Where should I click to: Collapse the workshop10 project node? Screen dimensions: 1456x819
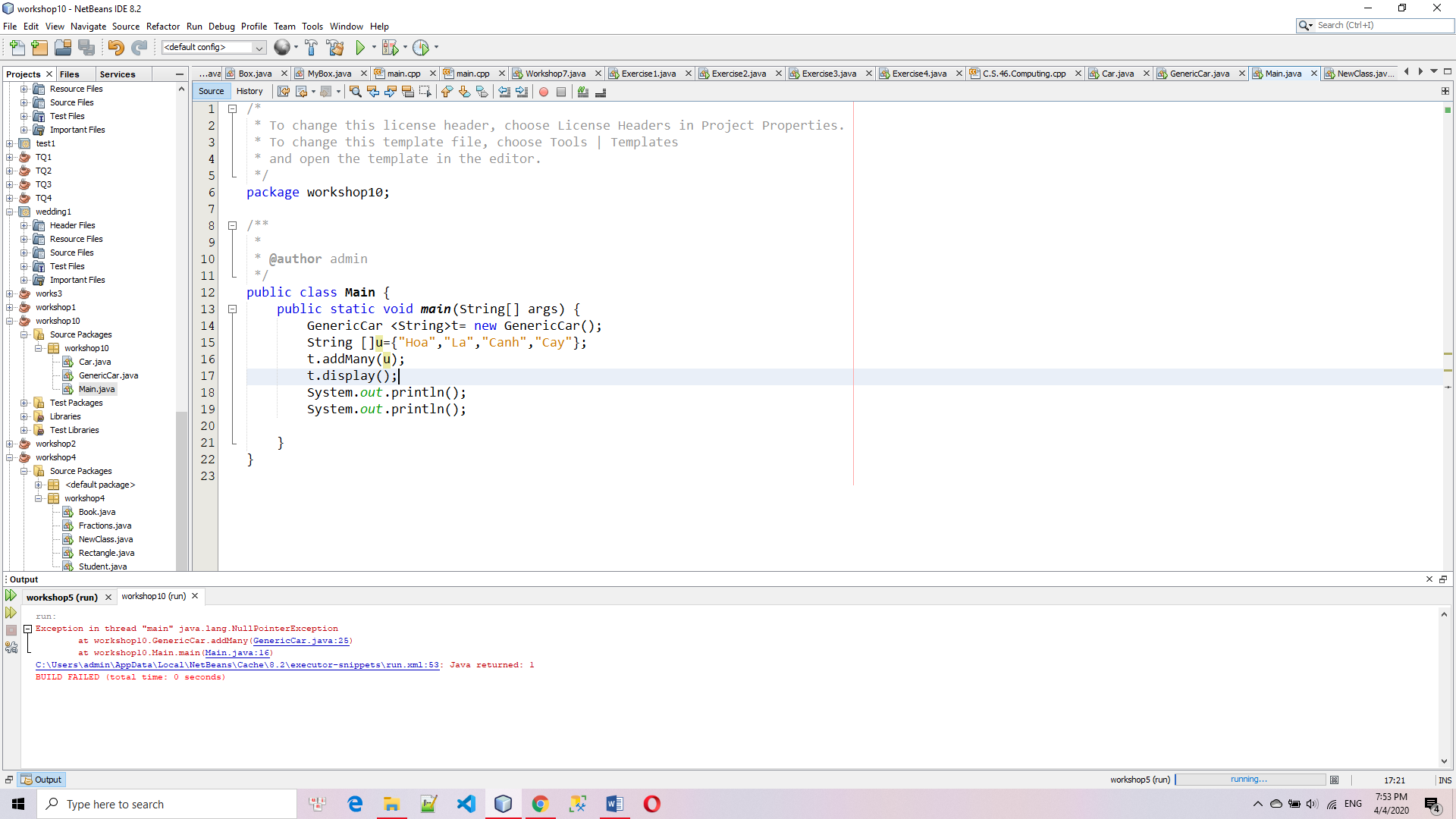click(x=10, y=321)
